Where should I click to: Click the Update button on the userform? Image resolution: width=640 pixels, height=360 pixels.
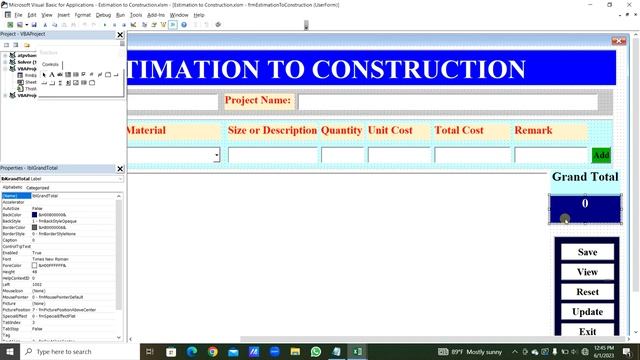coord(587,312)
